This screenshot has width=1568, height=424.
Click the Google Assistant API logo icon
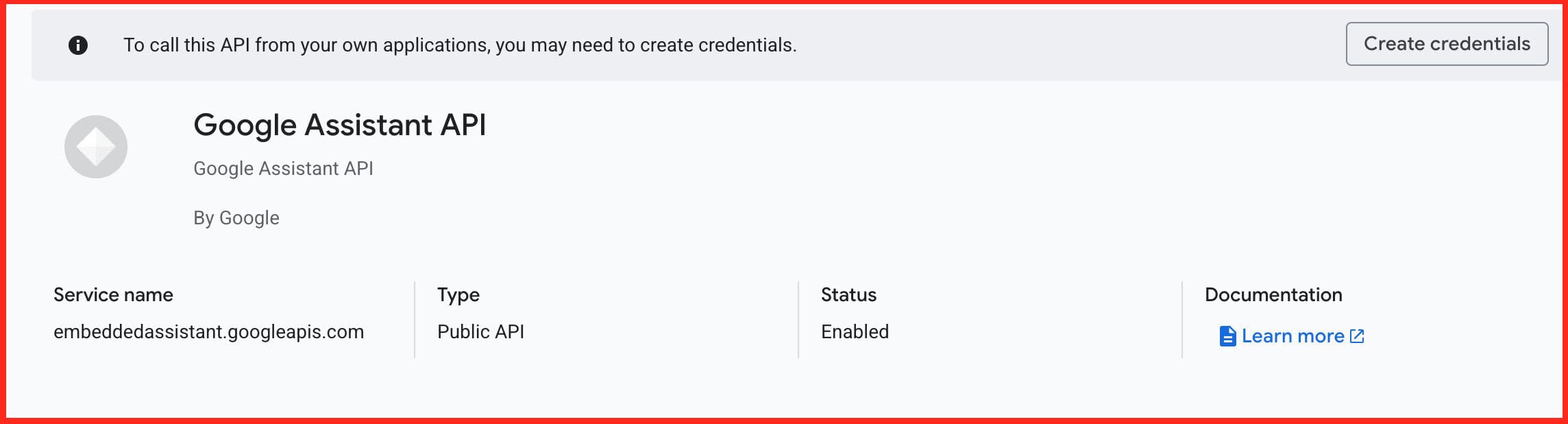[96, 147]
